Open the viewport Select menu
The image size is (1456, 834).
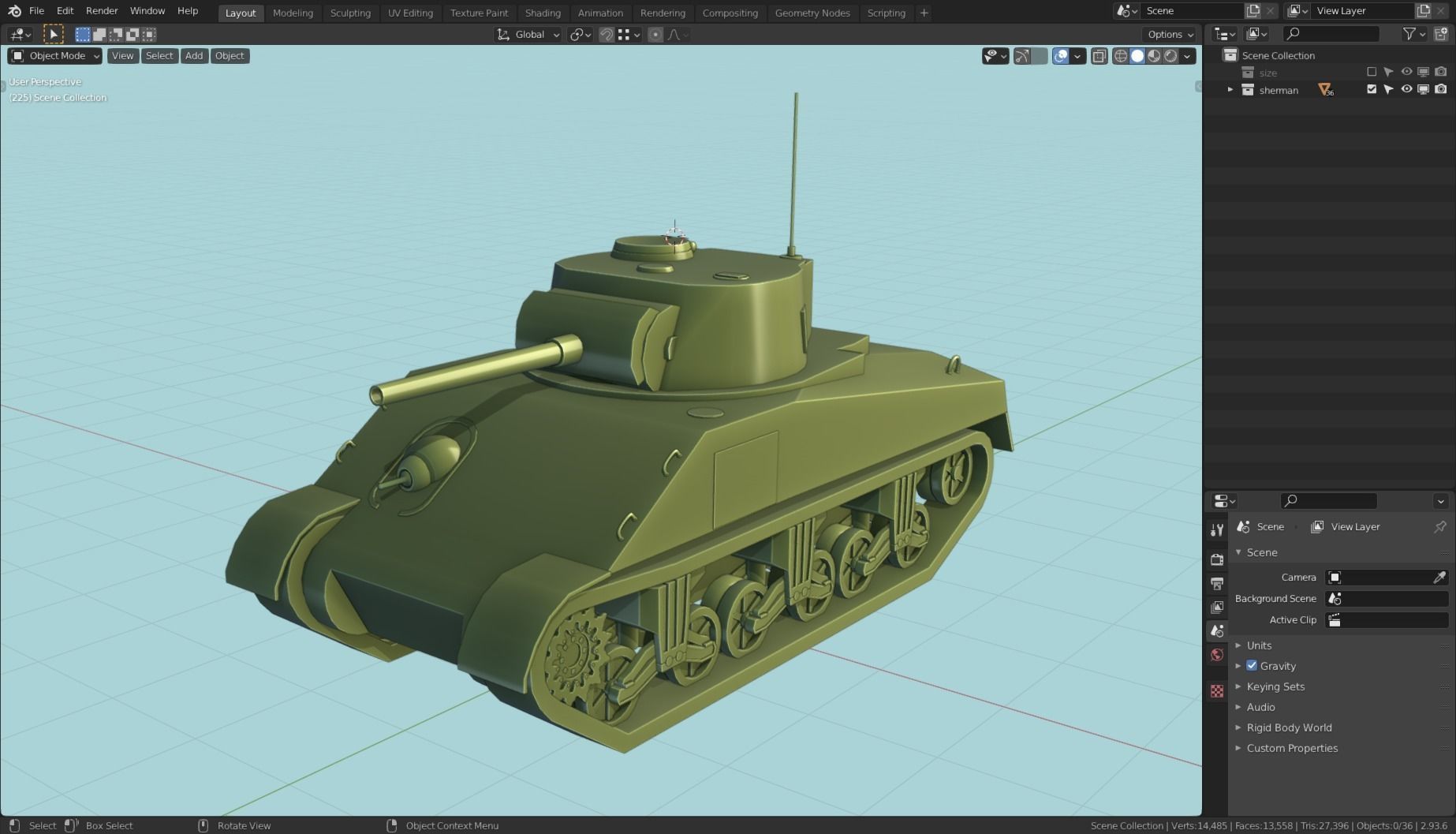pyautogui.click(x=159, y=56)
